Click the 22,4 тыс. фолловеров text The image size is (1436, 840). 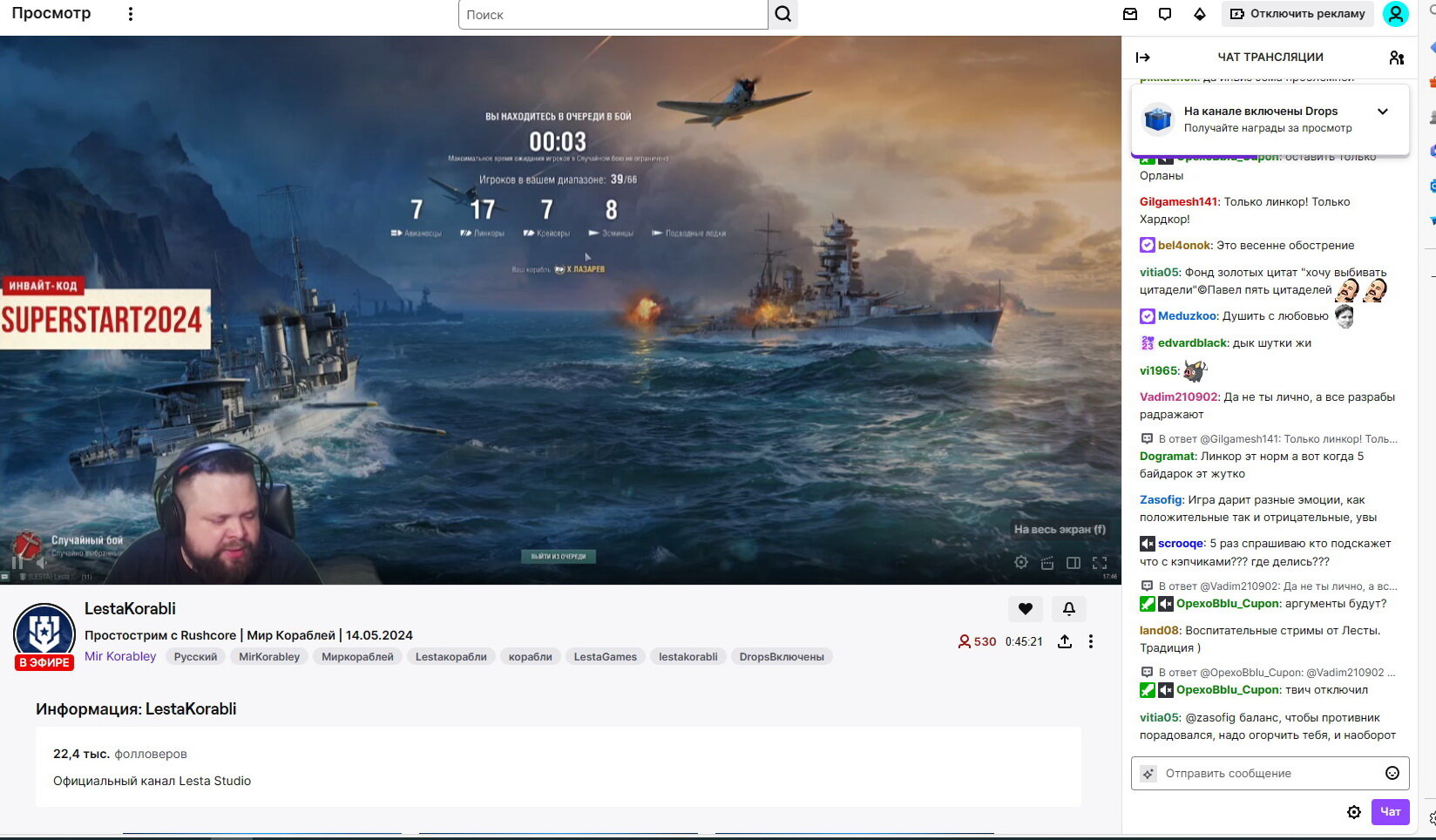coord(120,754)
